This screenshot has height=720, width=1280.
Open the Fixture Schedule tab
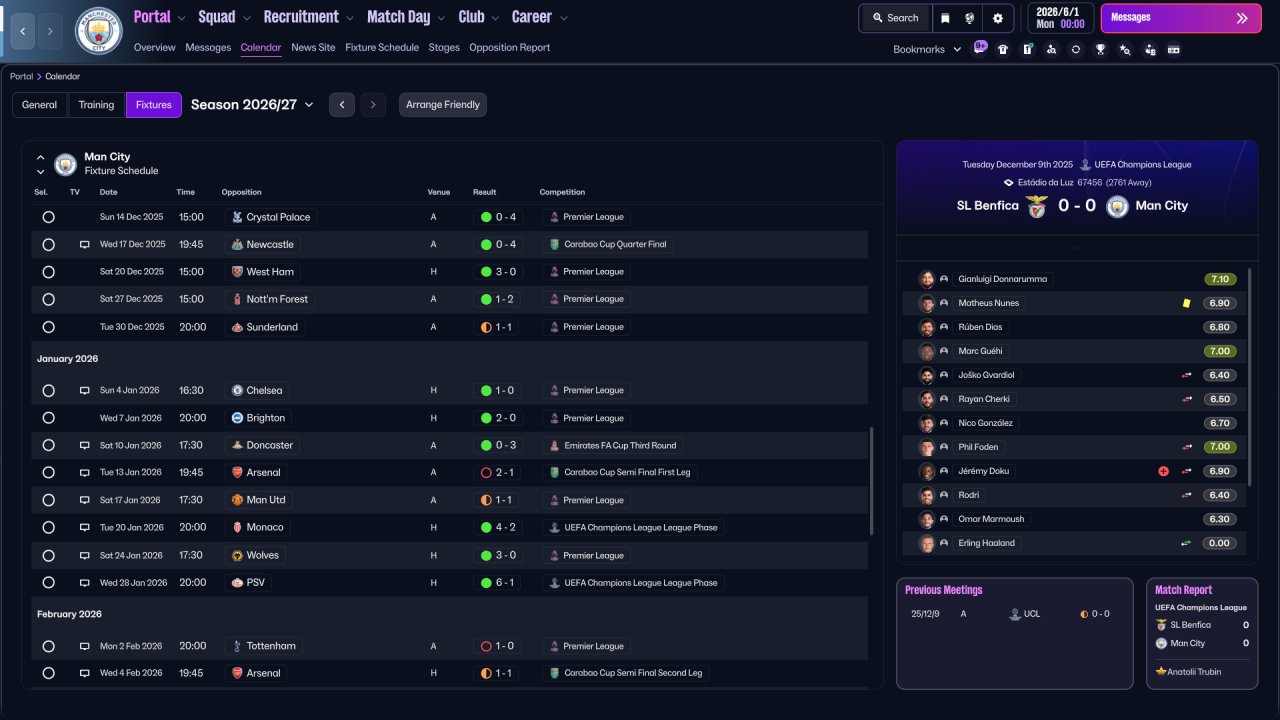382,47
